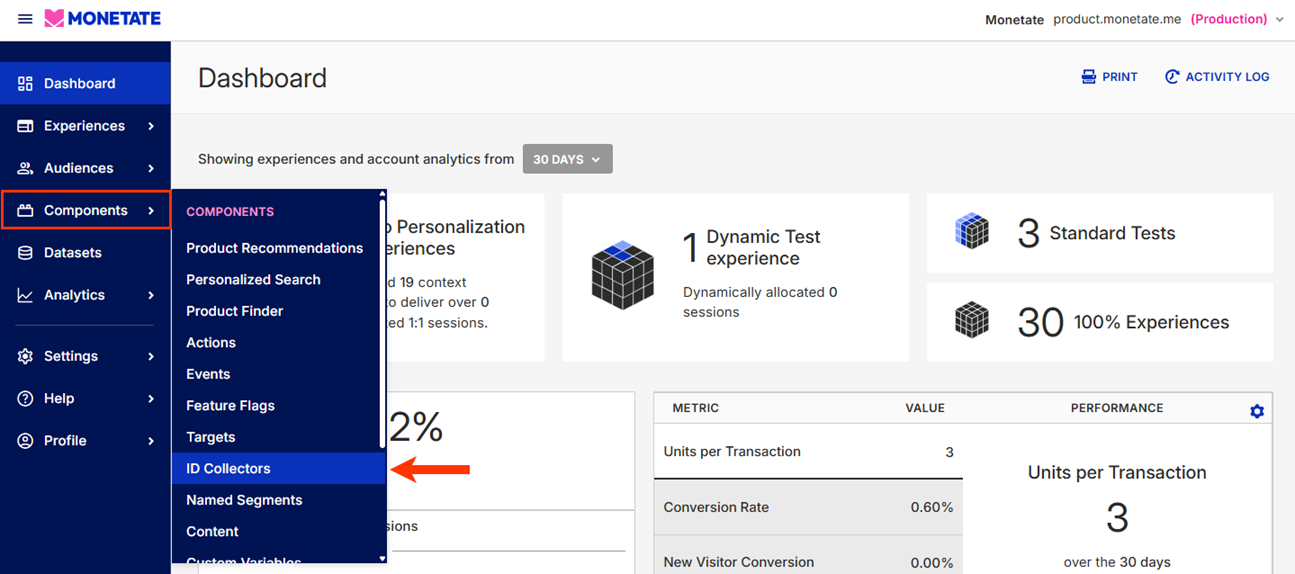The image size is (1295, 574).
Task: Open the Audiences sidebar item
Action: coord(85,168)
